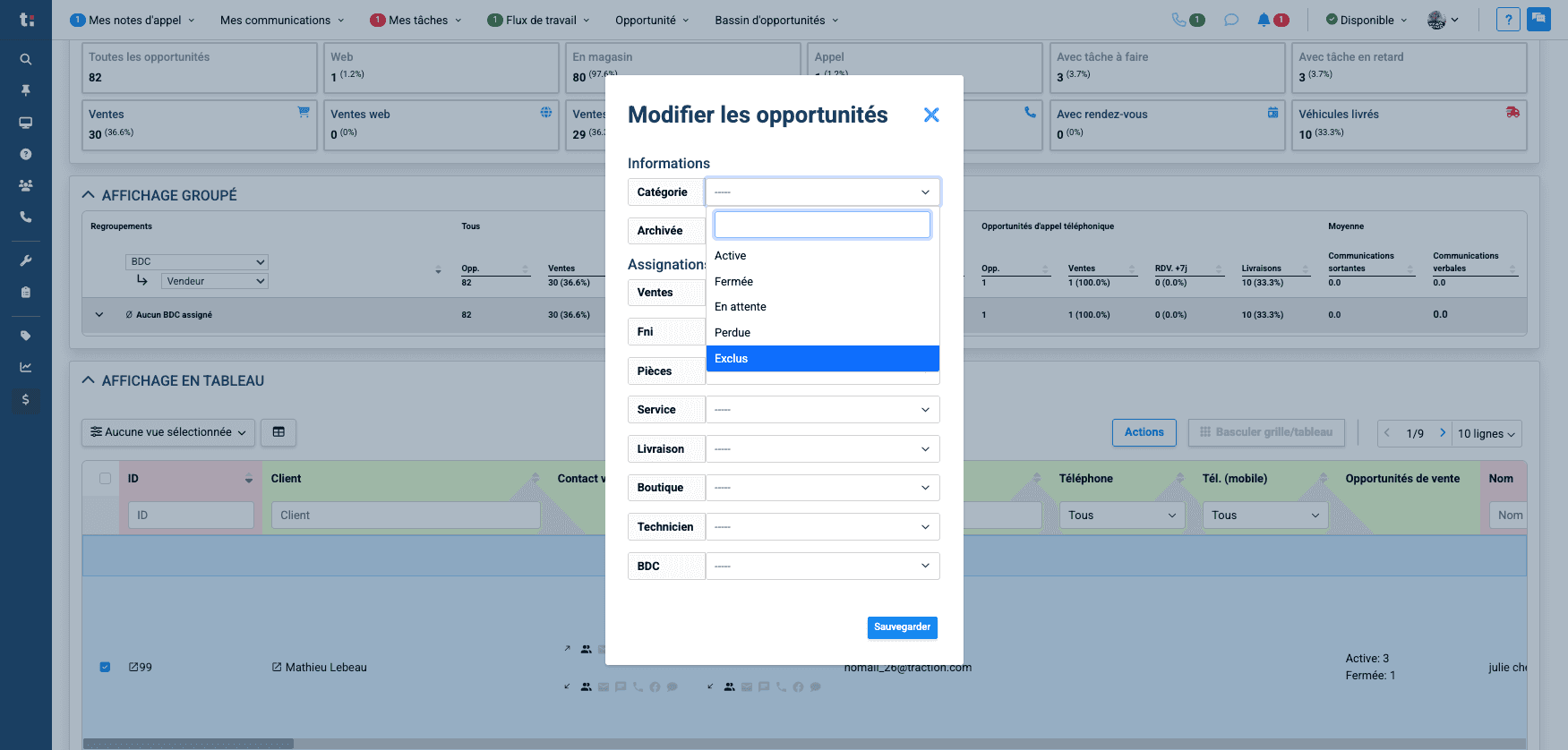The height and width of the screenshot is (750, 1568).
Task: Click the truck icon on Véhicules livrés card
Action: pos(1512,112)
